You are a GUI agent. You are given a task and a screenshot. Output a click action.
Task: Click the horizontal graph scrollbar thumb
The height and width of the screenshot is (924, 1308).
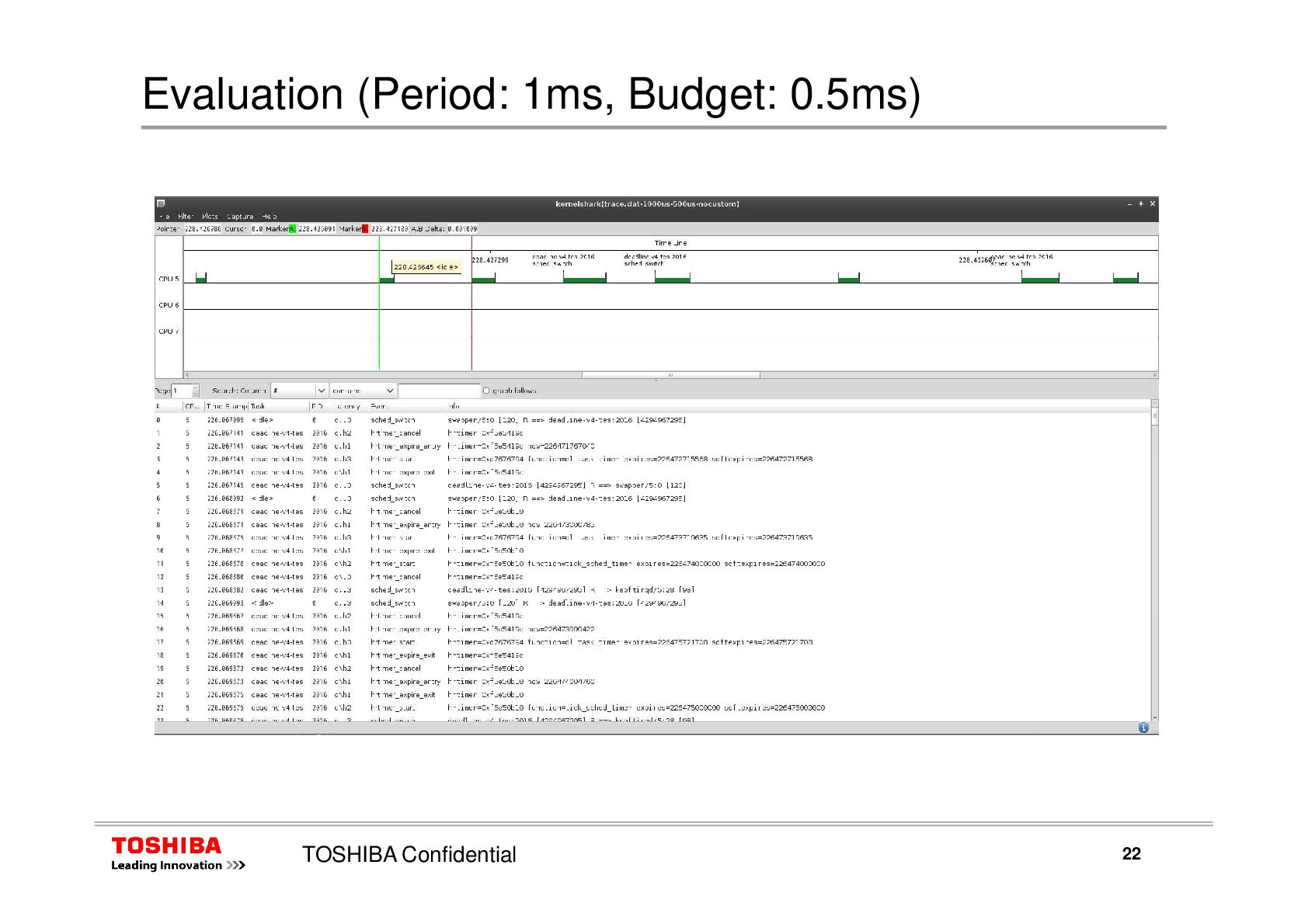(671, 375)
